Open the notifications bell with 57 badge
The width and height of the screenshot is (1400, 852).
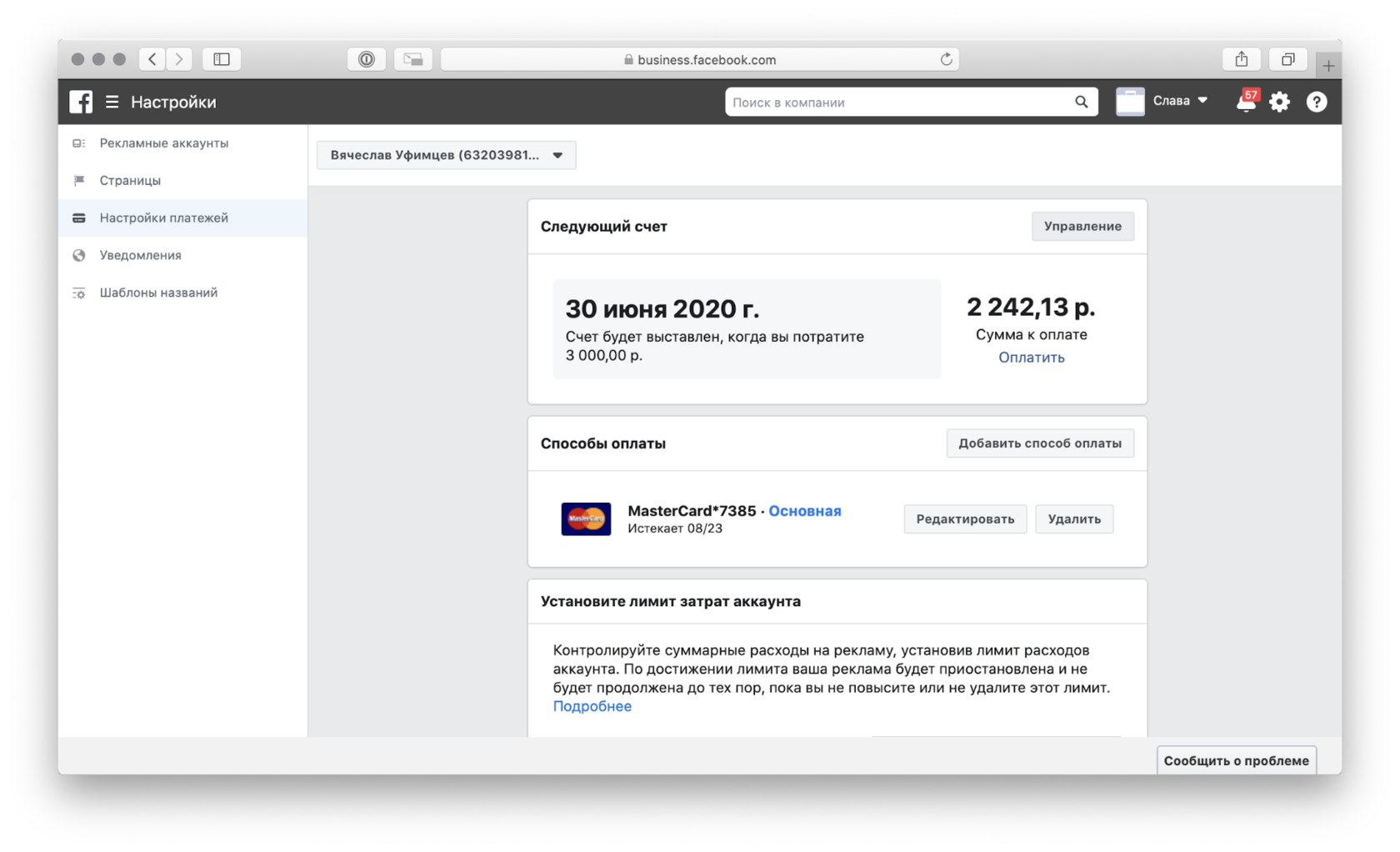(x=1247, y=101)
